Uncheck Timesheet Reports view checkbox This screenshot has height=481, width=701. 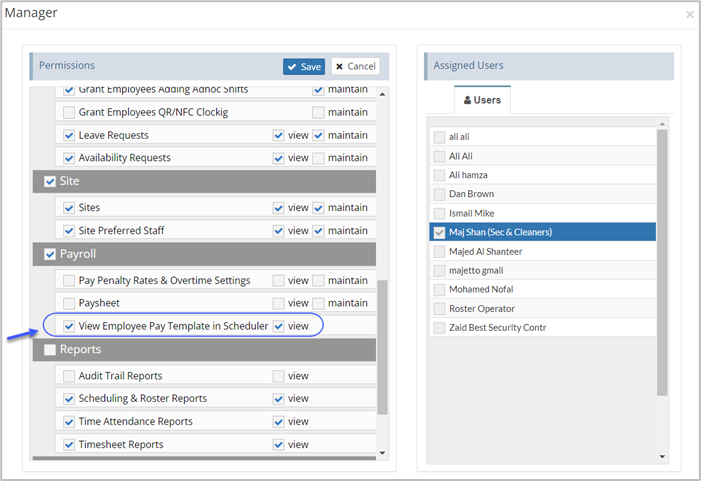coord(278,445)
